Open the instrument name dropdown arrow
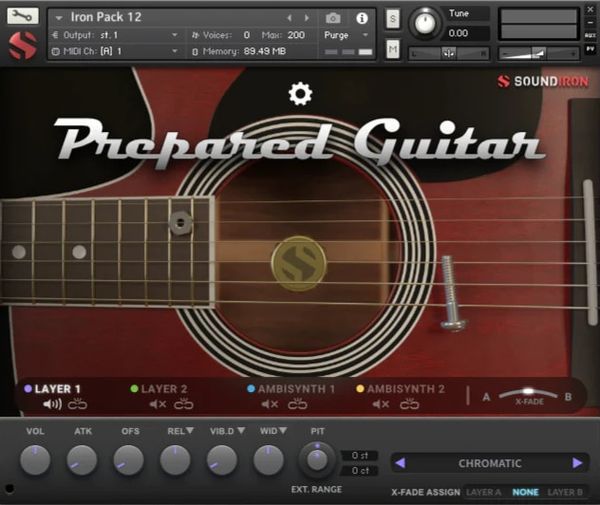The height and width of the screenshot is (505, 600). pyautogui.click(x=59, y=18)
